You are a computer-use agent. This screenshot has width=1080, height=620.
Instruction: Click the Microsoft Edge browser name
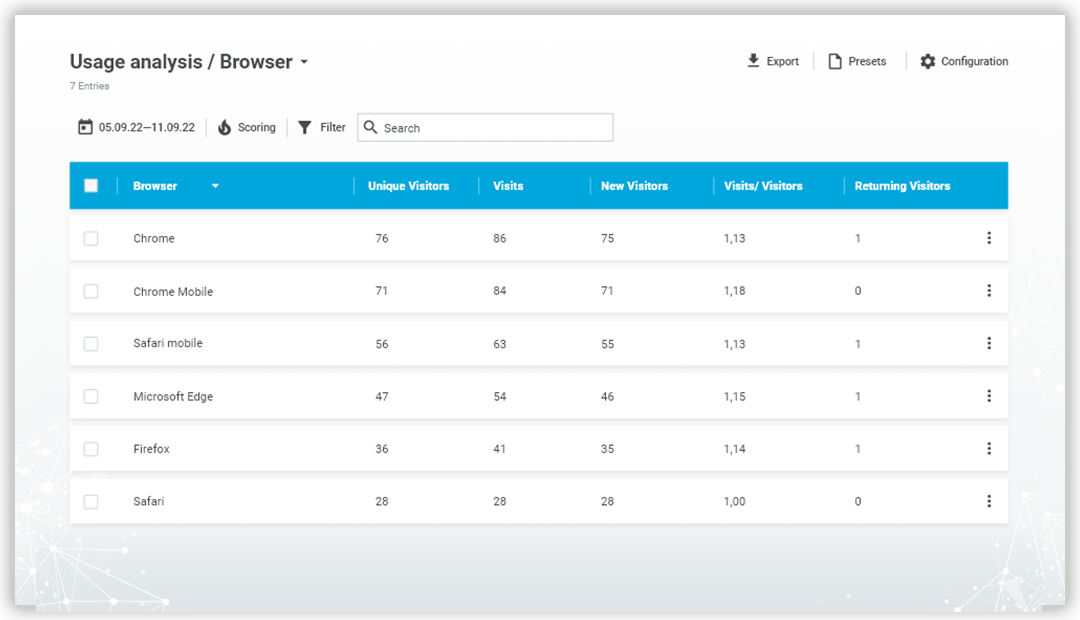[173, 396]
